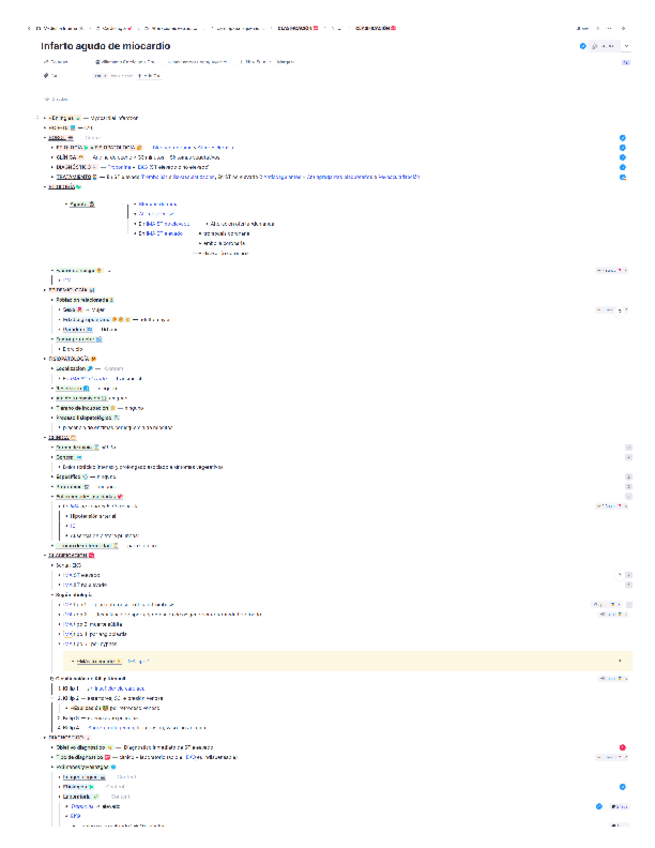Image resolution: width=655 pixels, height=848 pixels.
Task: Select the Según ECG row
Action: (x=68, y=565)
